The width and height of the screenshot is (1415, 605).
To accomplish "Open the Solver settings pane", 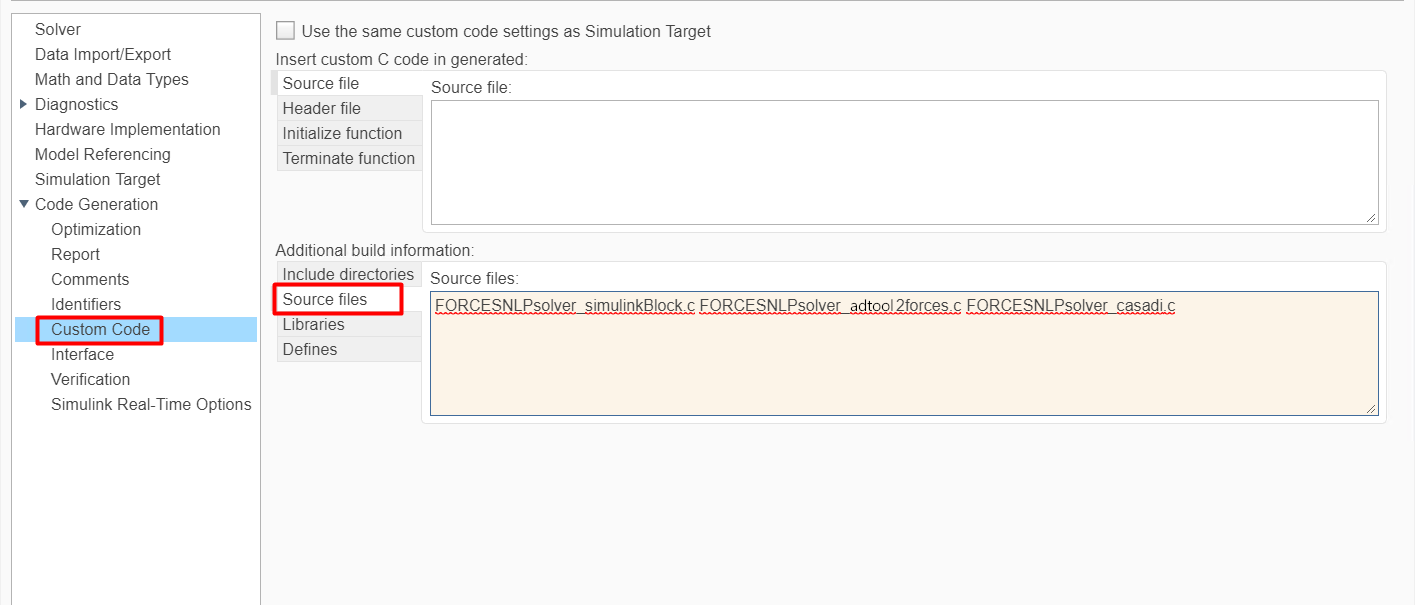I will coord(58,29).
